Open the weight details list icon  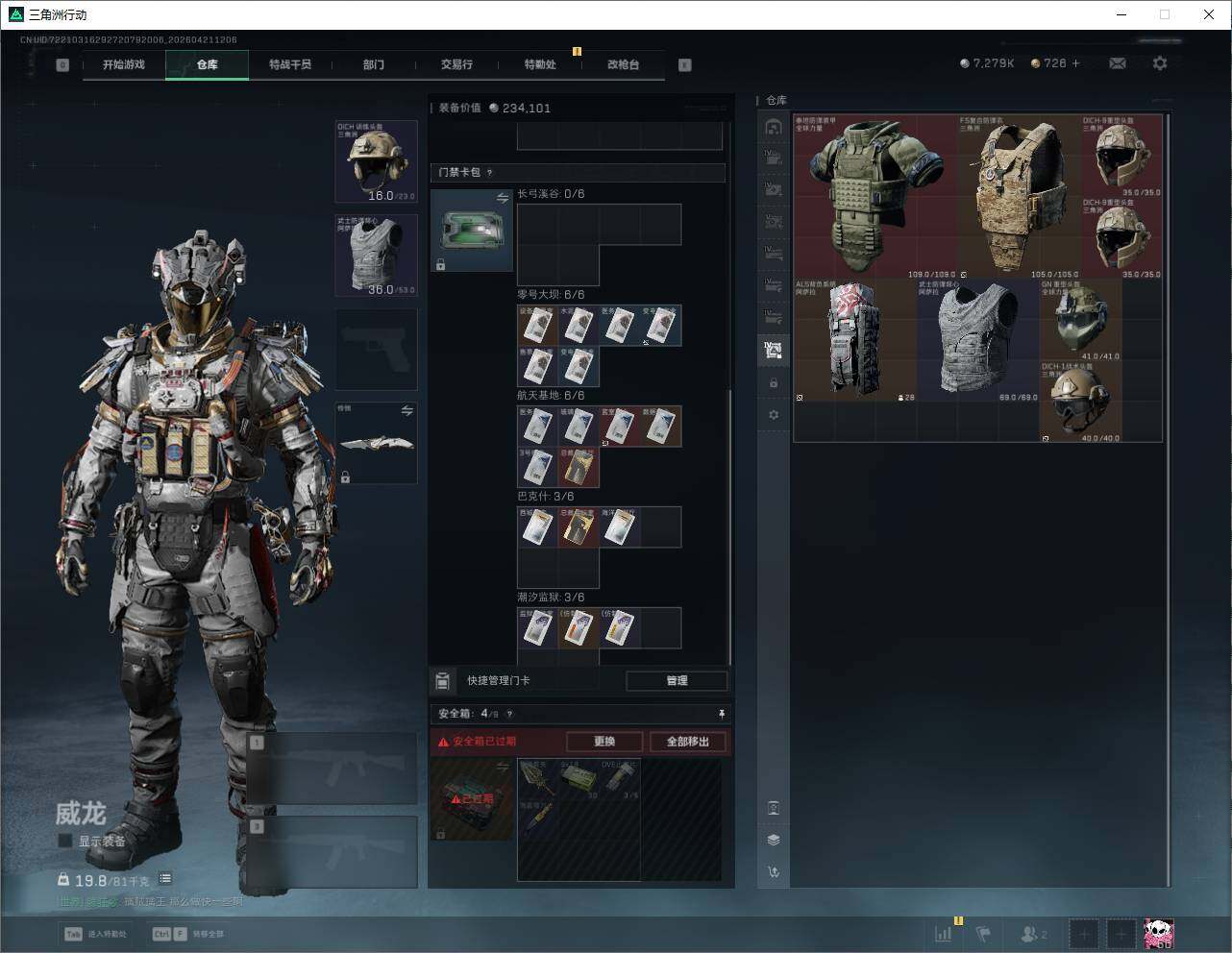point(165,878)
